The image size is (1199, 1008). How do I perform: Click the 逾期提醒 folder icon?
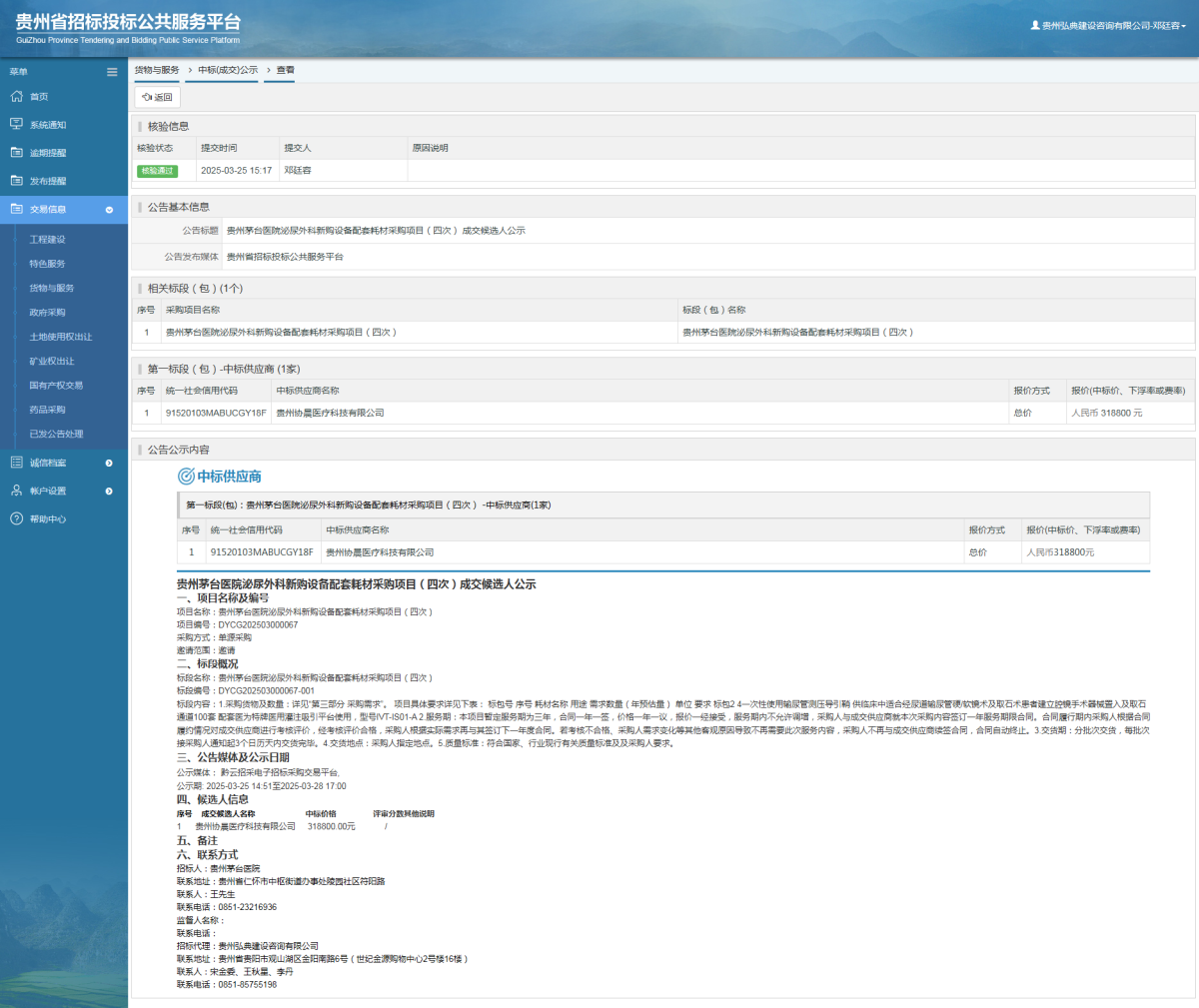coord(16,152)
